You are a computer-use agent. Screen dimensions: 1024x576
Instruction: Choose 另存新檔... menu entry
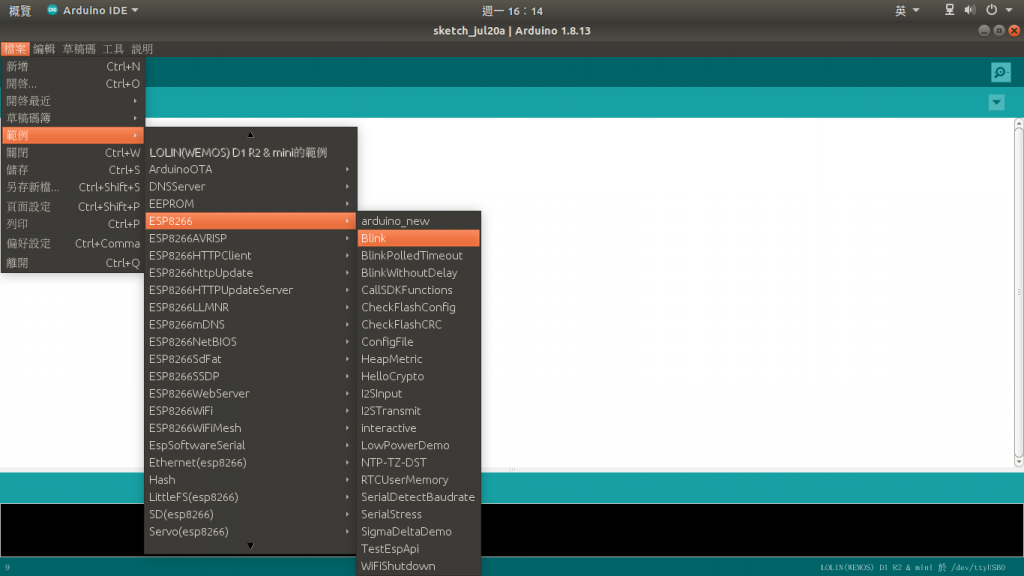pos(72,187)
